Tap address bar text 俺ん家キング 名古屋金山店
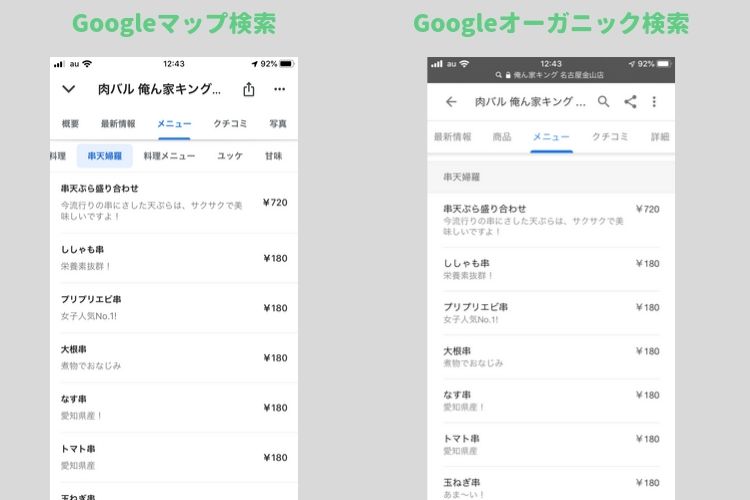The width and height of the screenshot is (750, 500). point(558,75)
